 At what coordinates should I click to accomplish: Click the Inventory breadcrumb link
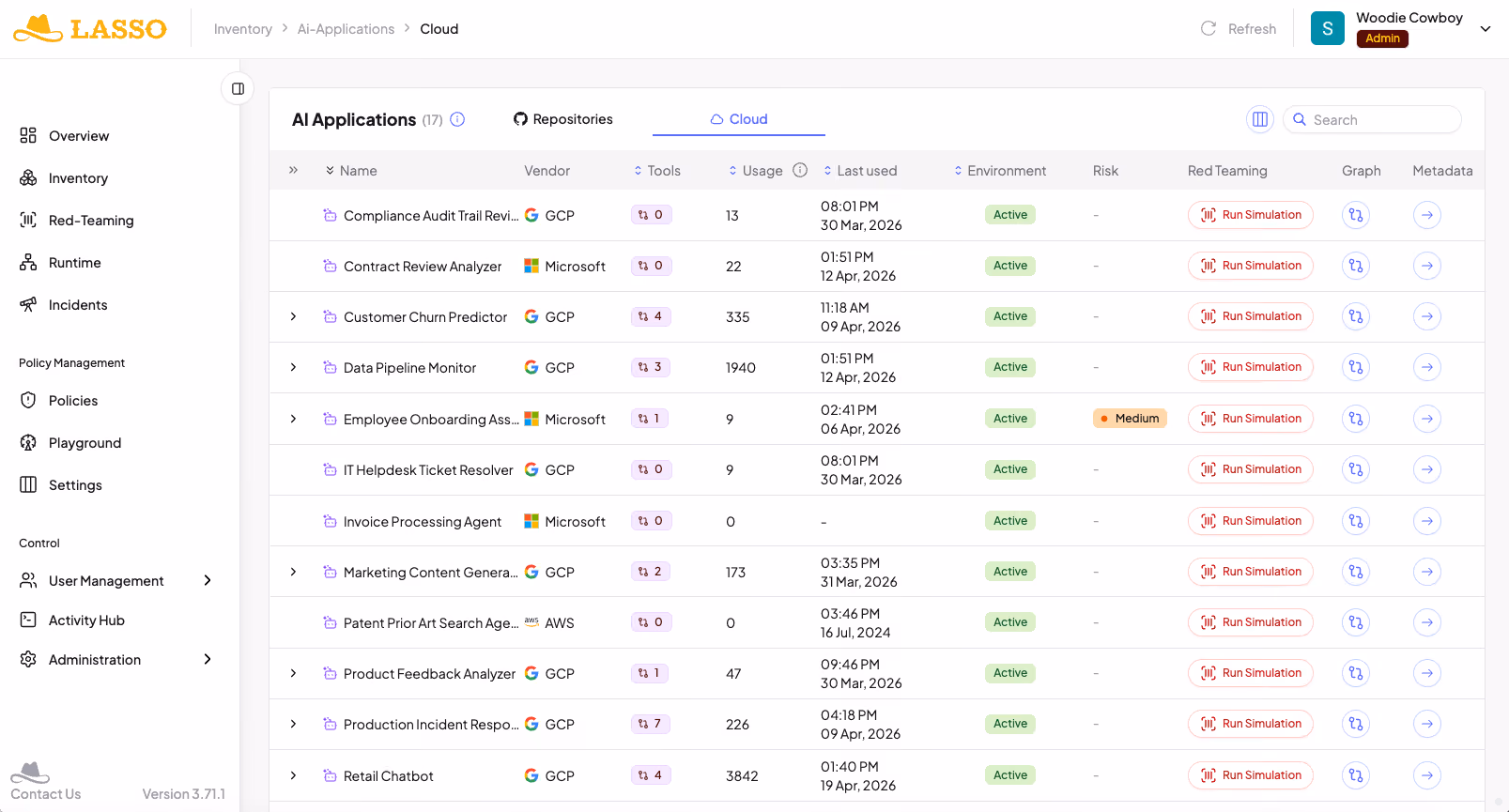pyautogui.click(x=242, y=29)
